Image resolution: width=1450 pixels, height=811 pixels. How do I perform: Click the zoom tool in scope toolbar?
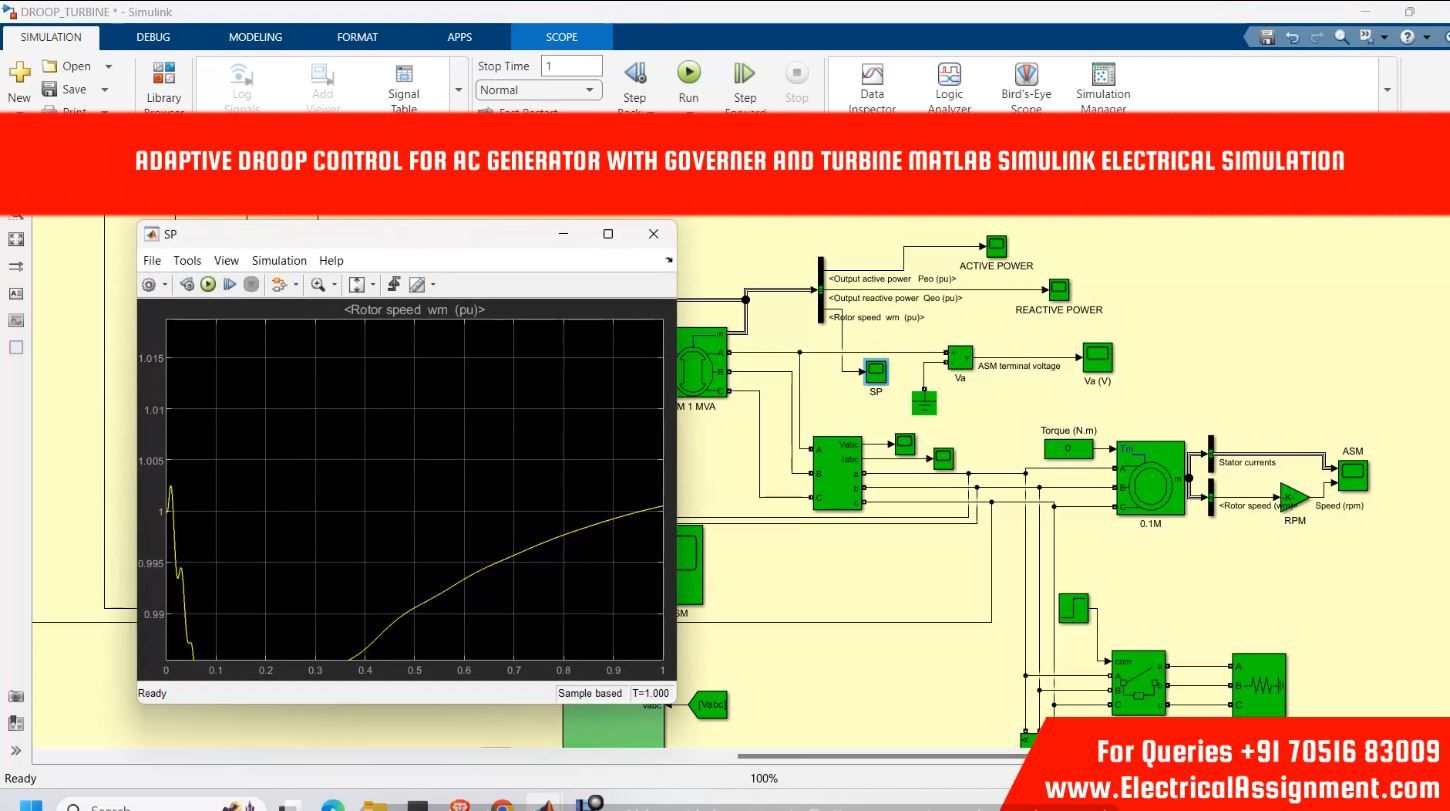click(x=318, y=285)
